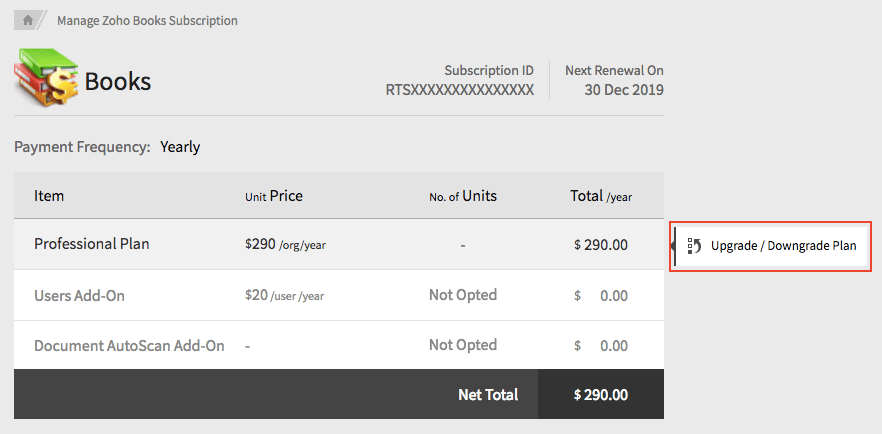Click the Total /year column header
882x434 pixels.
(x=601, y=196)
